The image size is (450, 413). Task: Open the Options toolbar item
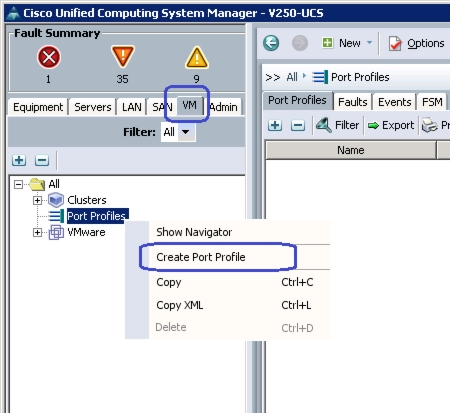[416, 43]
